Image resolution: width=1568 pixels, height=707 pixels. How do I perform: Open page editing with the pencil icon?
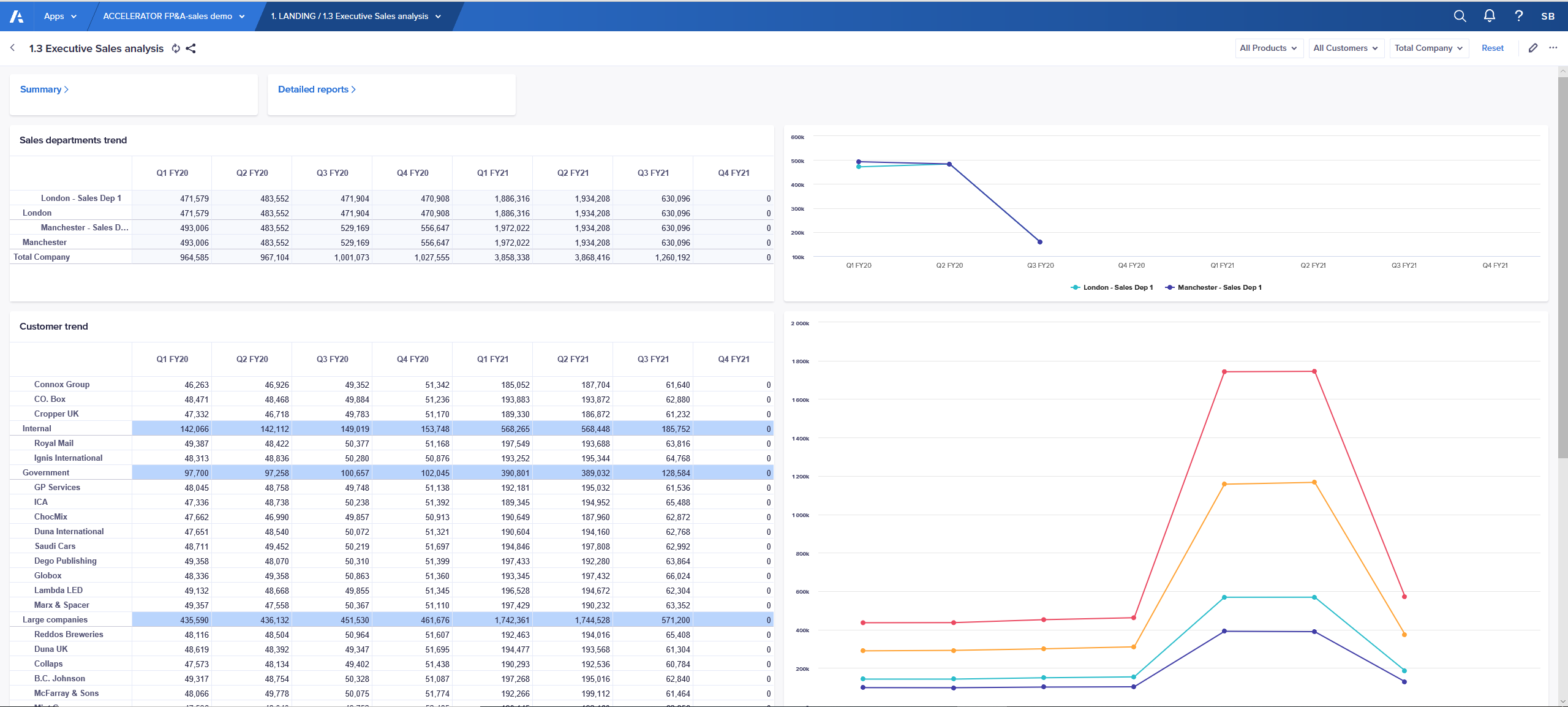tap(1533, 48)
